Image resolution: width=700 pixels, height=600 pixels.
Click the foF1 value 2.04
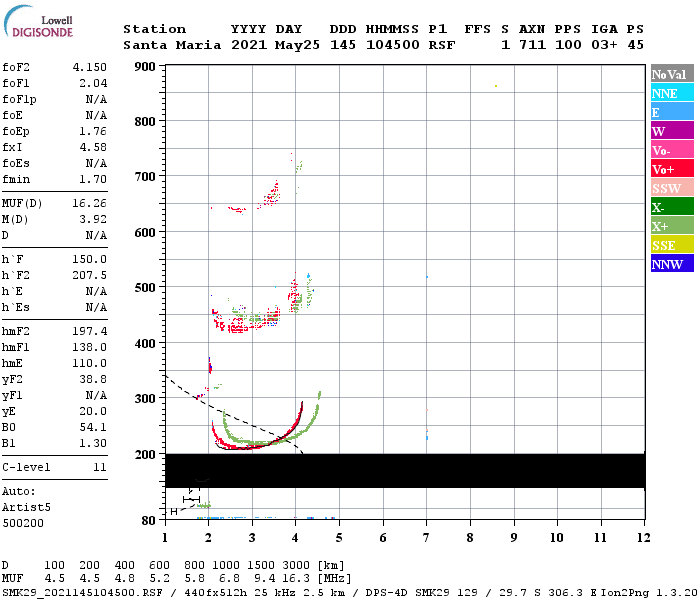pyautogui.click(x=93, y=83)
